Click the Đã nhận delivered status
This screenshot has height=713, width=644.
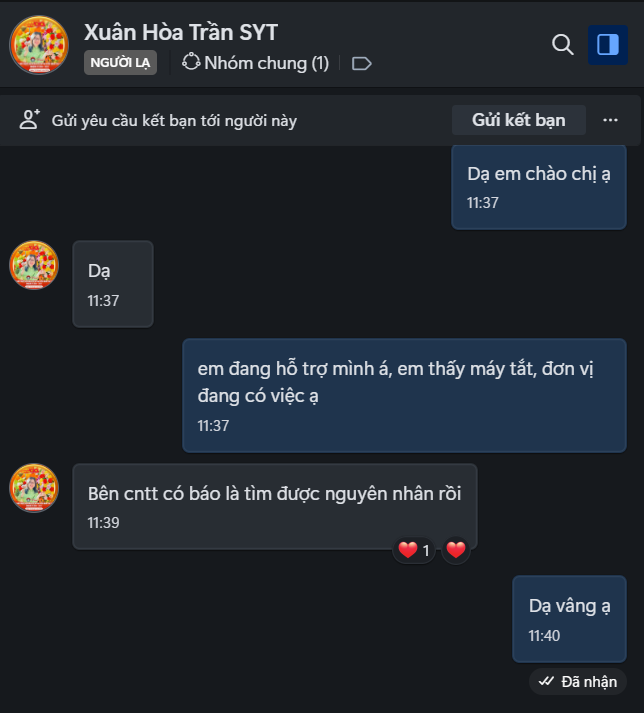point(578,682)
